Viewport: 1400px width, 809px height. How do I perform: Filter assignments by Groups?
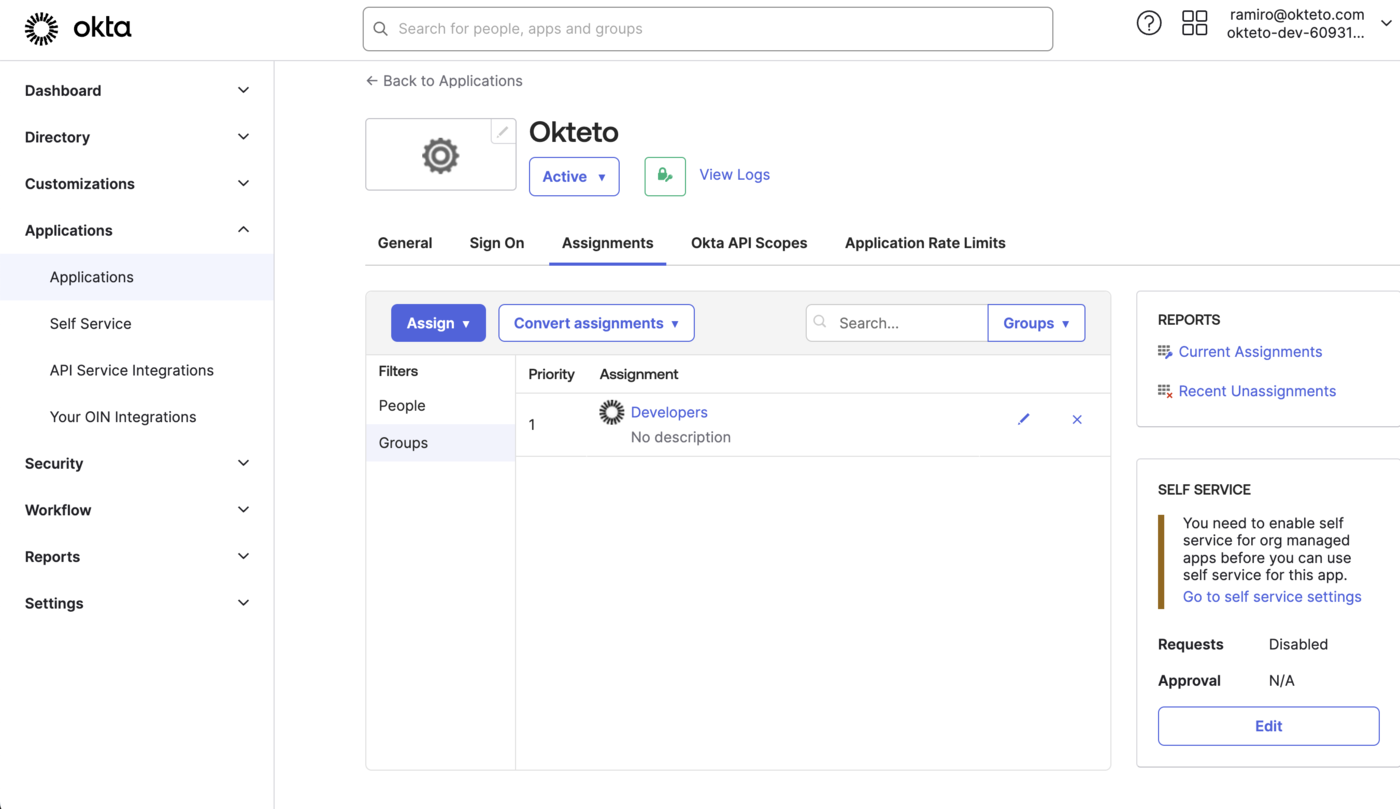[402, 442]
